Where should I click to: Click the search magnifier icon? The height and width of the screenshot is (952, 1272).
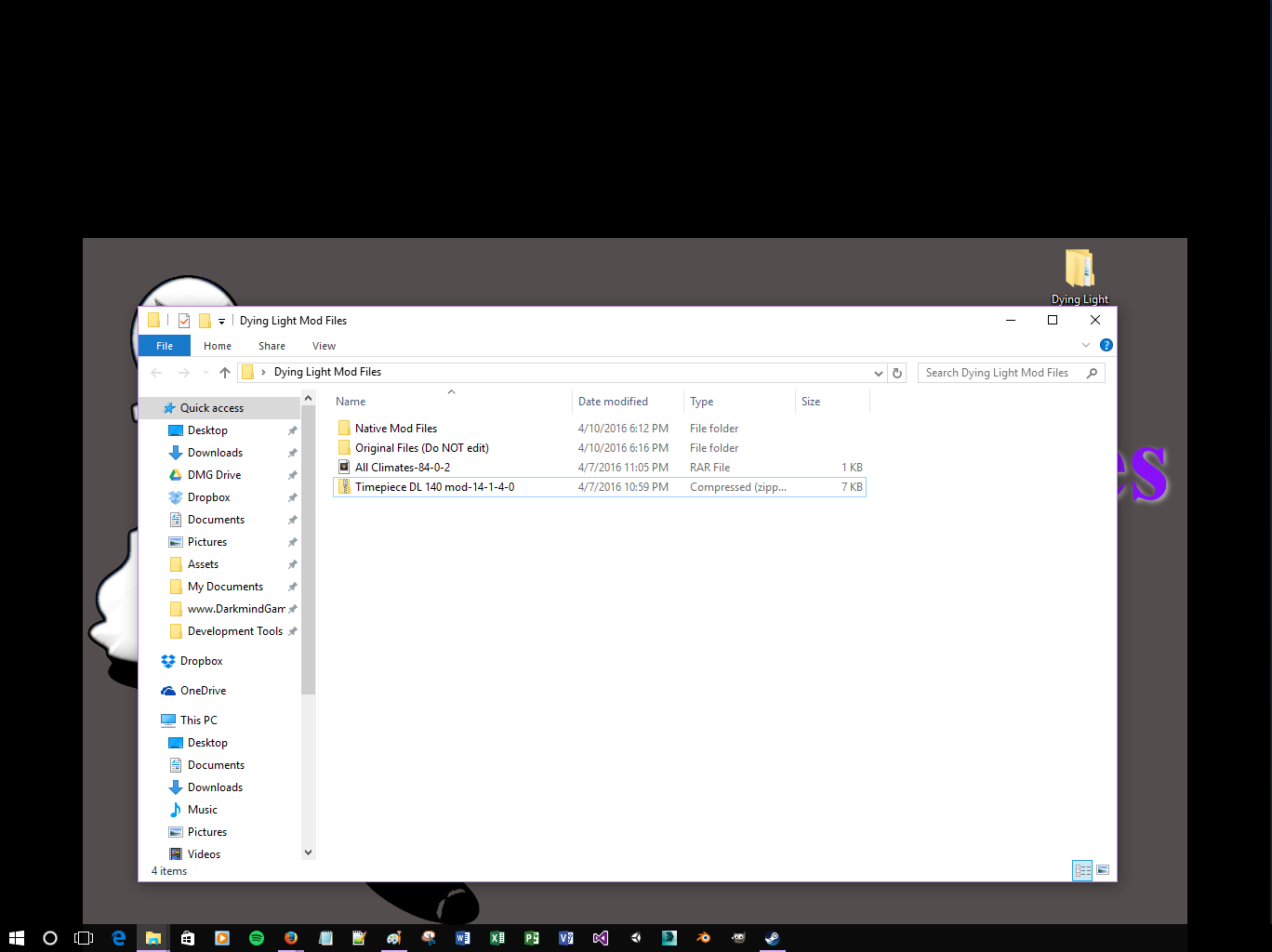[x=1093, y=373]
